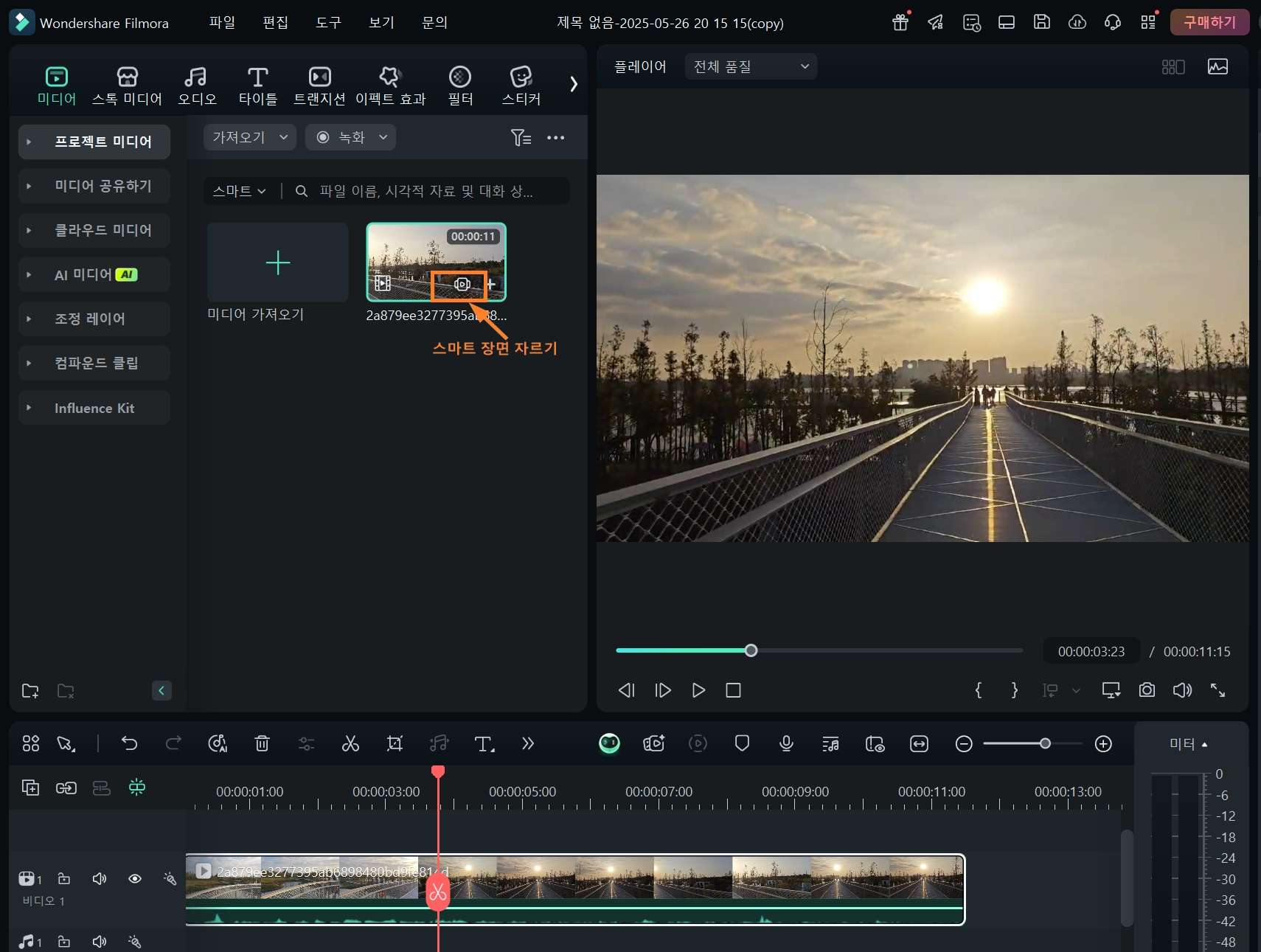The image size is (1261, 952).
Task: Switch to the 트랜지션 tab
Action: tap(319, 85)
